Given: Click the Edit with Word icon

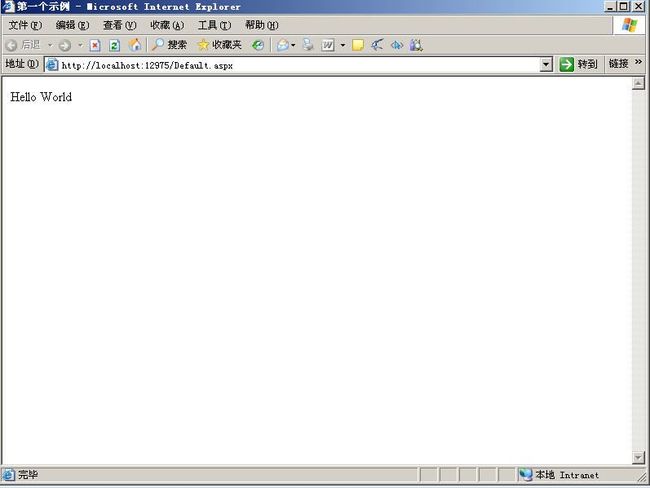Looking at the screenshot, I should pos(327,45).
